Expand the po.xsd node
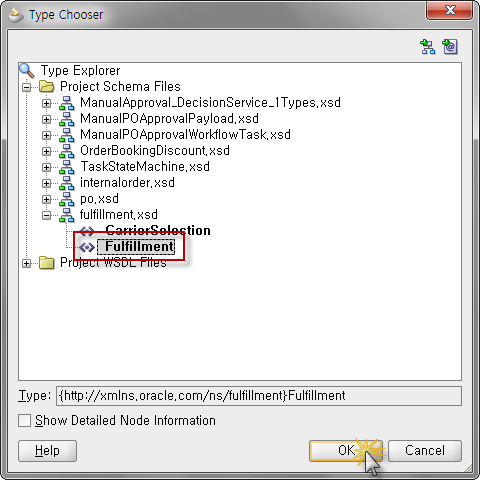480x480 pixels. point(46,199)
